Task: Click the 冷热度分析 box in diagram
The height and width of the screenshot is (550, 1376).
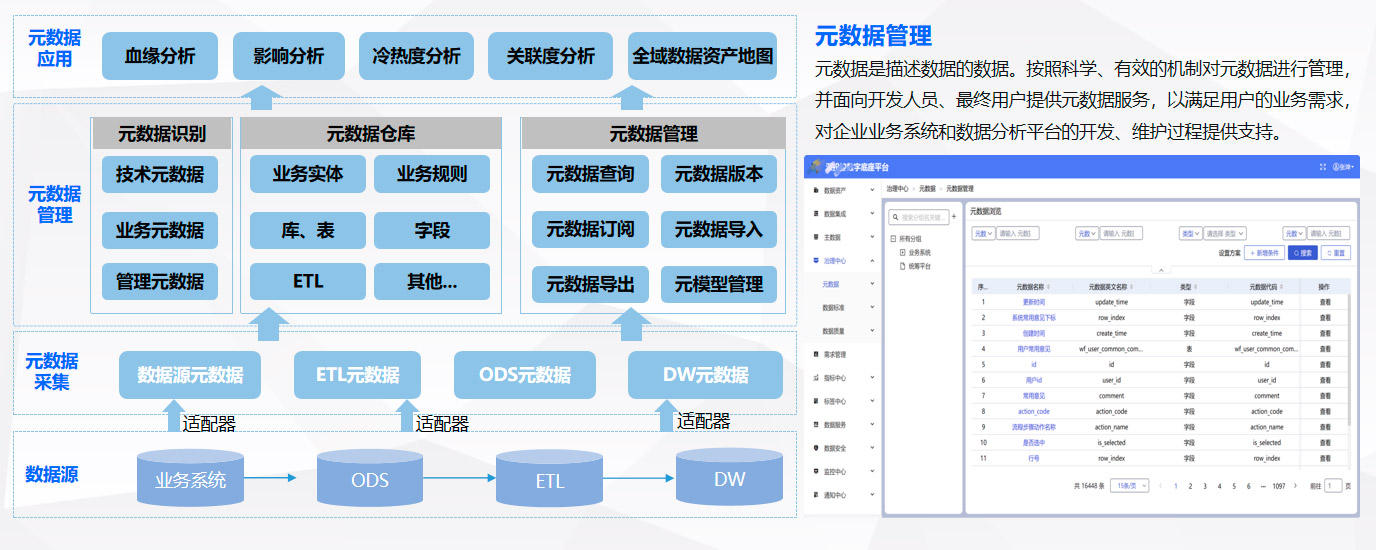Action: (416, 56)
